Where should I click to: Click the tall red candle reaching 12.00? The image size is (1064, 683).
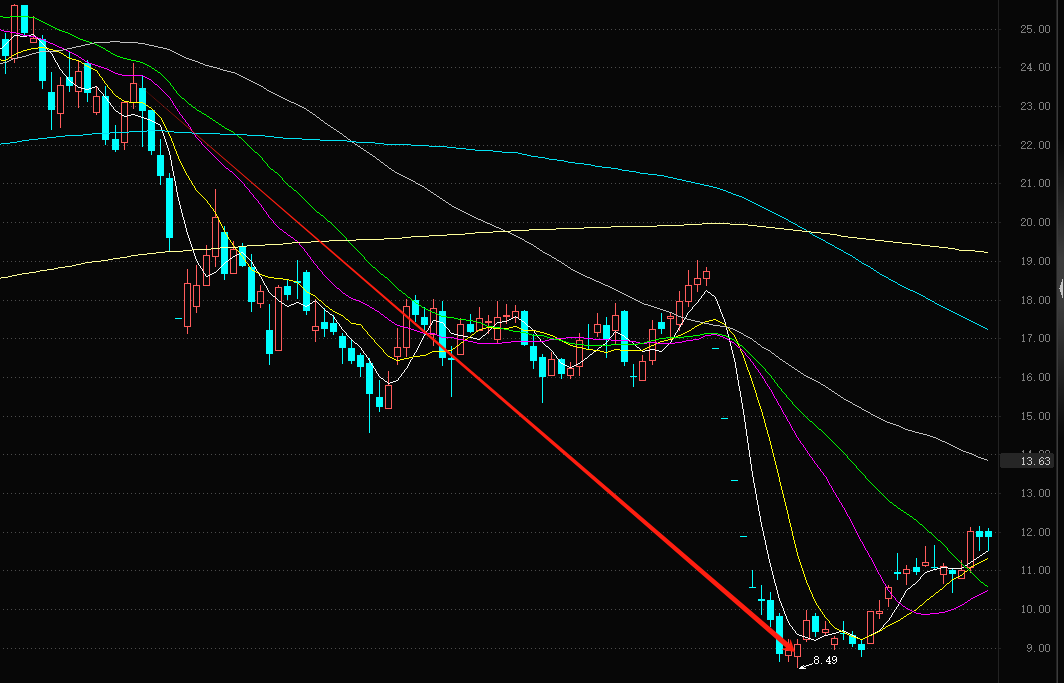970,547
